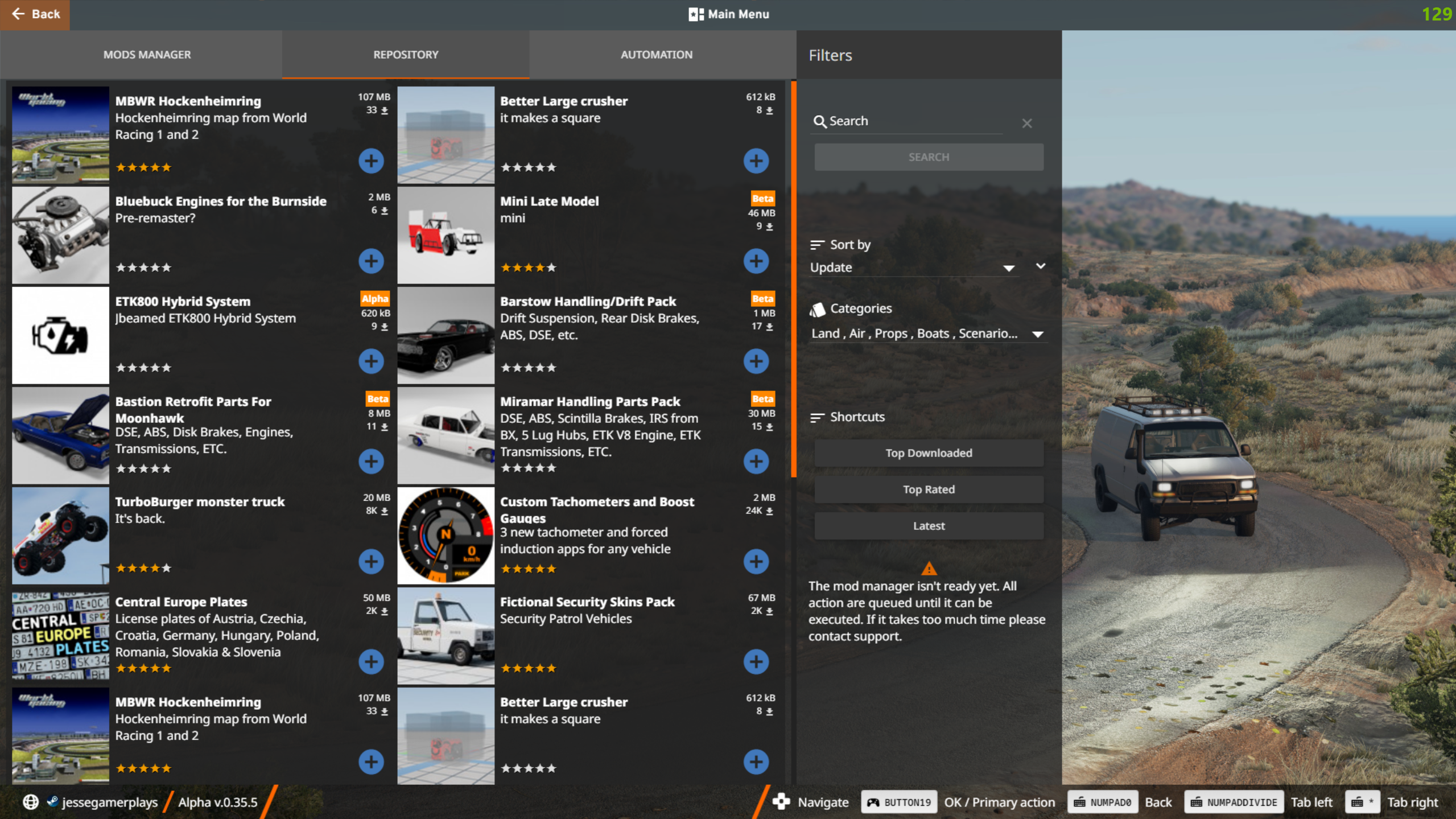1456x819 pixels.
Task: Click the orange mod list scrollbar
Action: tap(793, 279)
